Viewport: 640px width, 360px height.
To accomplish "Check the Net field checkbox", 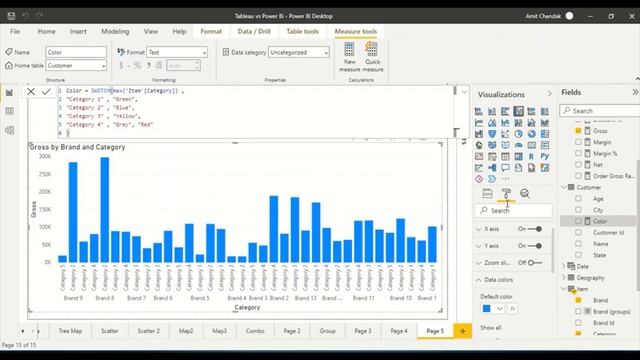I will click(578, 164).
